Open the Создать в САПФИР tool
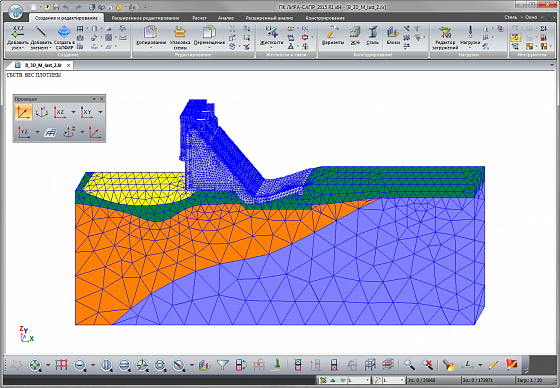Image resolution: width=560 pixels, height=388 pixels. pyautogui.click(x=64, y=32)
